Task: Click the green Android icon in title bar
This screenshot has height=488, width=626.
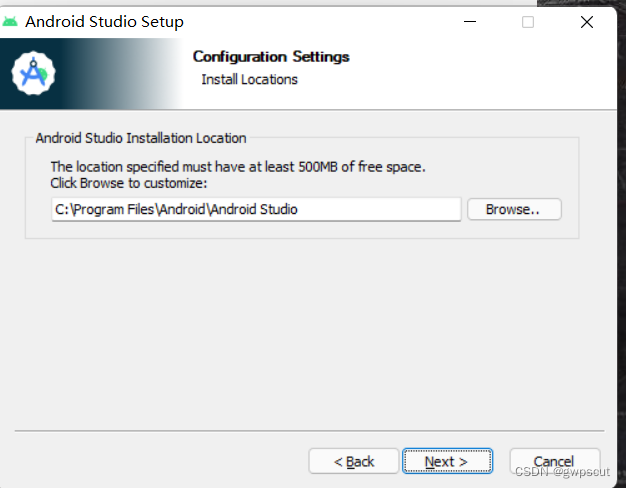Action: coord(10,22)
